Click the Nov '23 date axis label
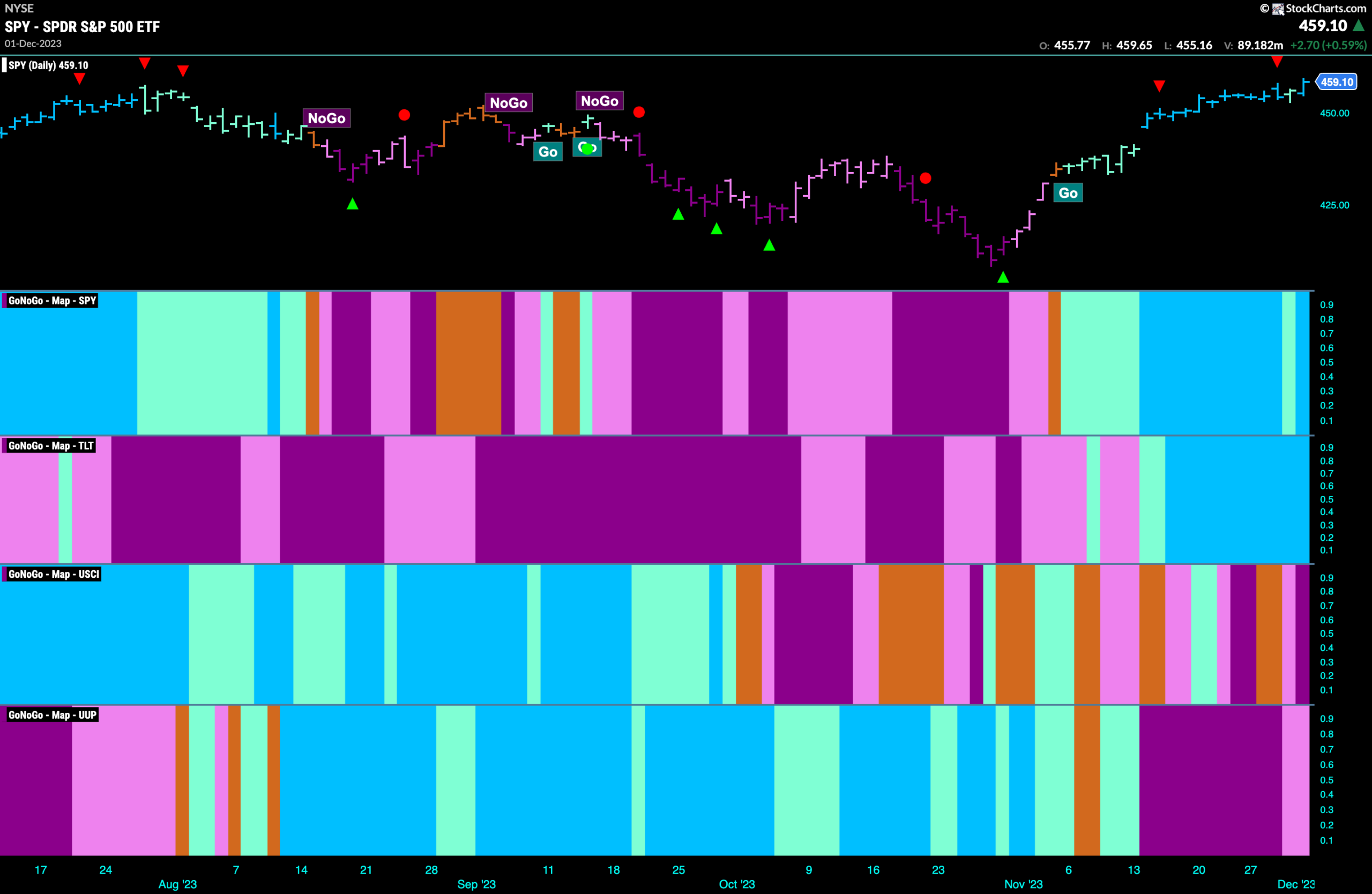1372x894 pixels. (1023, 884)
